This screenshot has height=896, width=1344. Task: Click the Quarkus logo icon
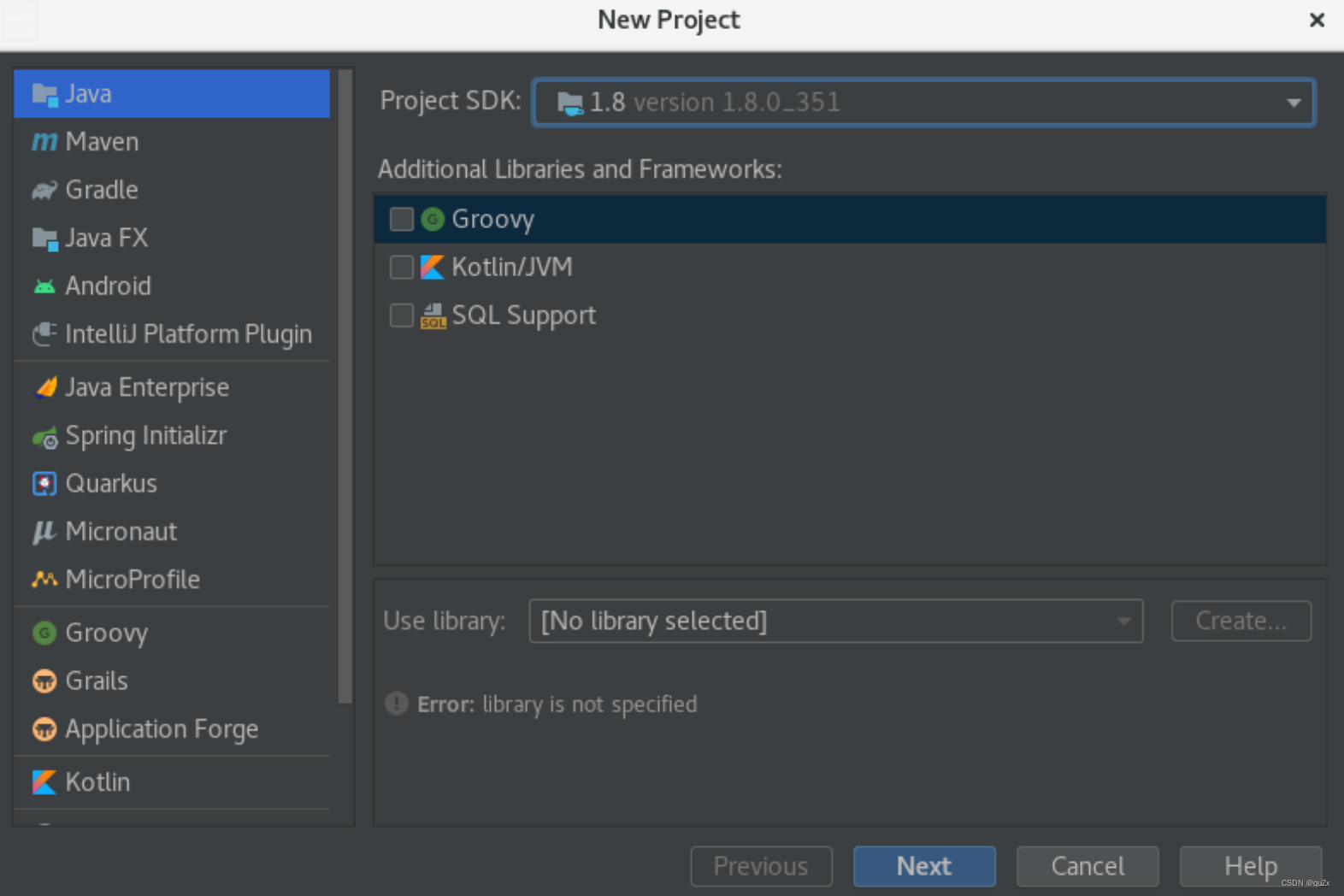(44, 484)
